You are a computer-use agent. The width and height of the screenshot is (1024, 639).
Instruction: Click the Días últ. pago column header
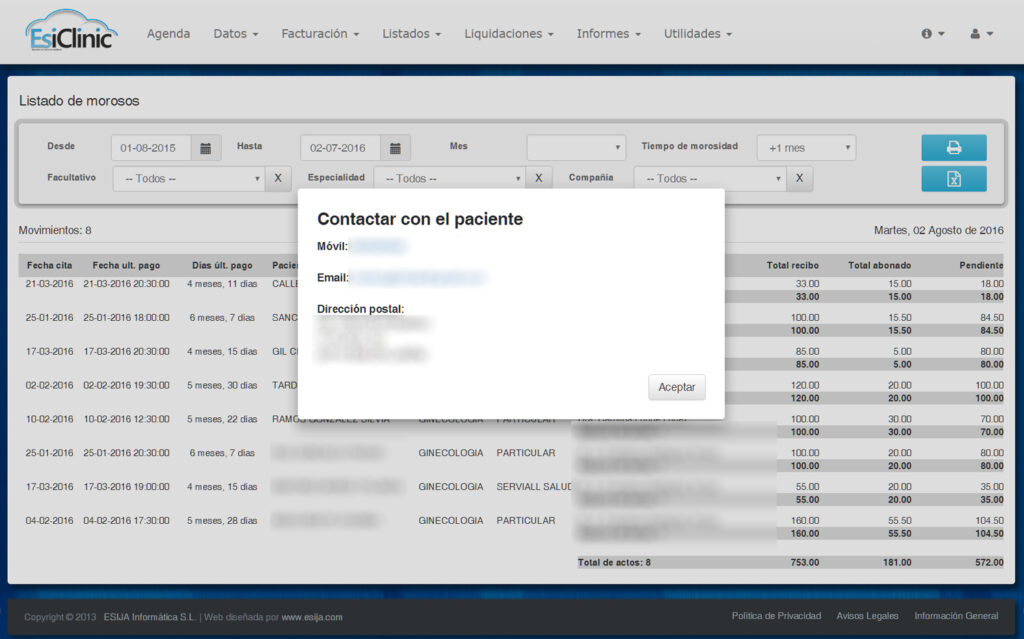(x=222, y=265)
